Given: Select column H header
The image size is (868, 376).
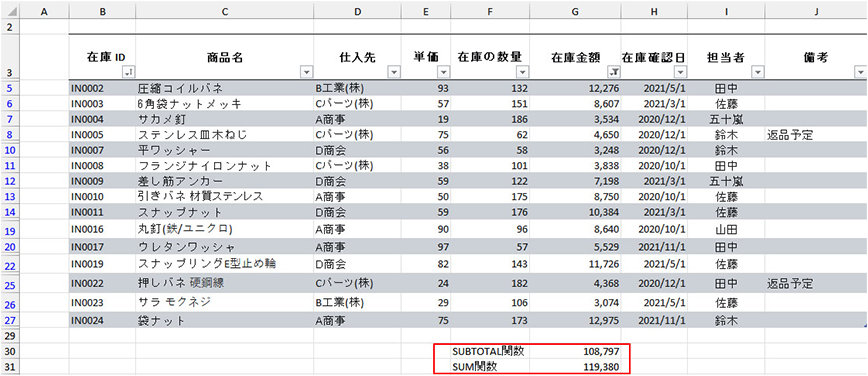Looking at the screenshot, I should (654, 11).
